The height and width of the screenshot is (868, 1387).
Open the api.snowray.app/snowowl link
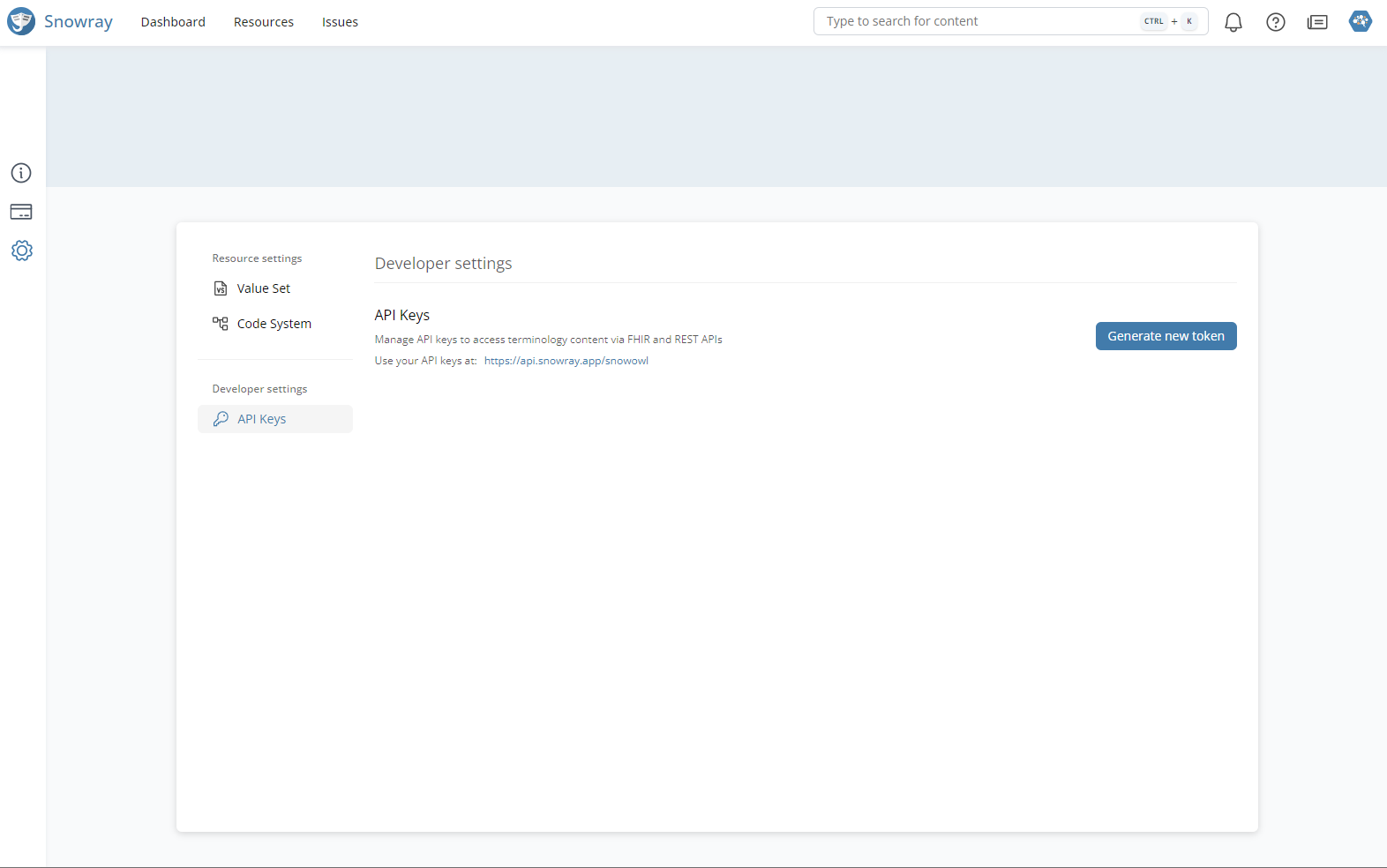566,361
